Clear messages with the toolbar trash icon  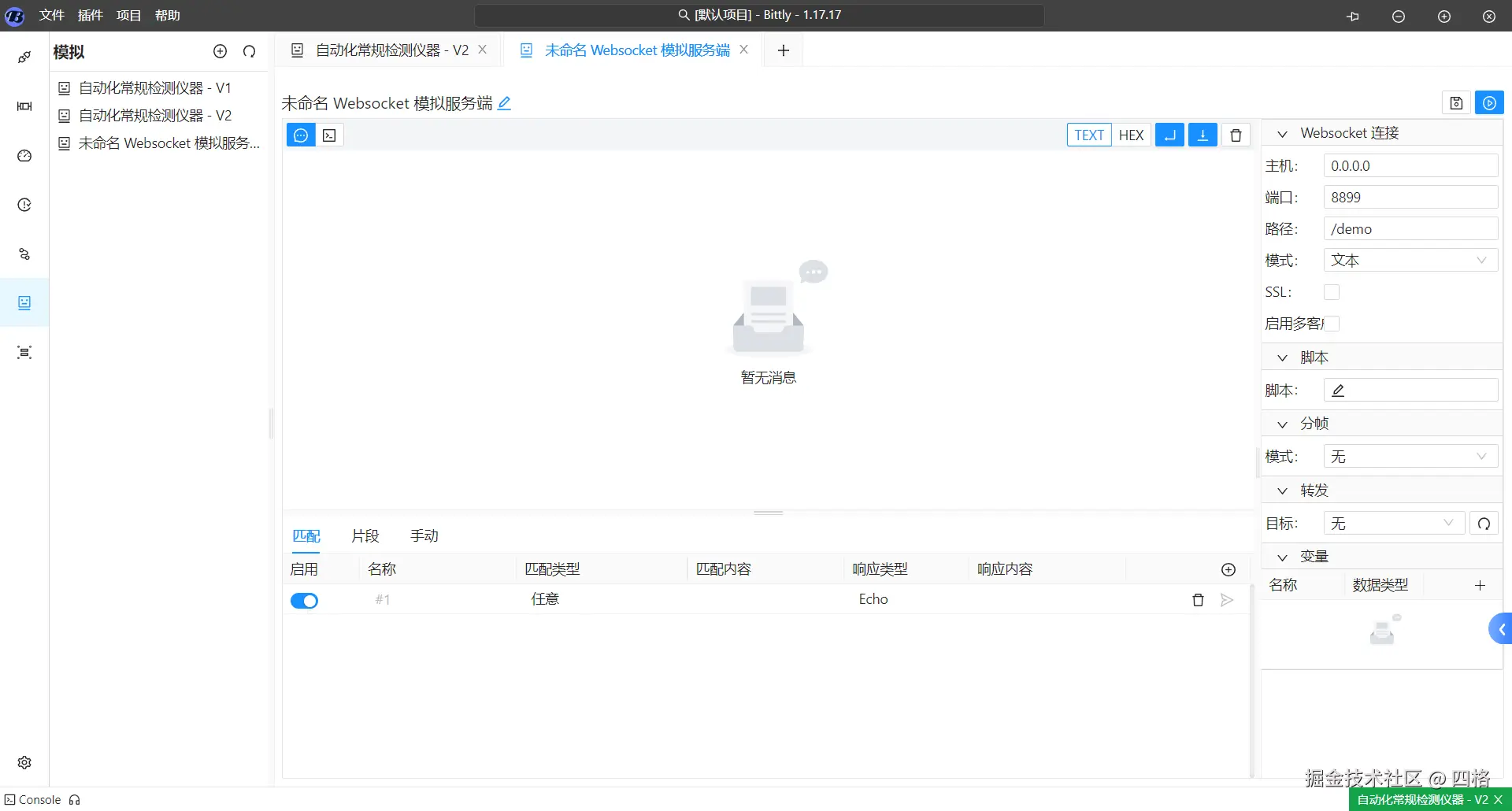click(x=1236, y=135)
